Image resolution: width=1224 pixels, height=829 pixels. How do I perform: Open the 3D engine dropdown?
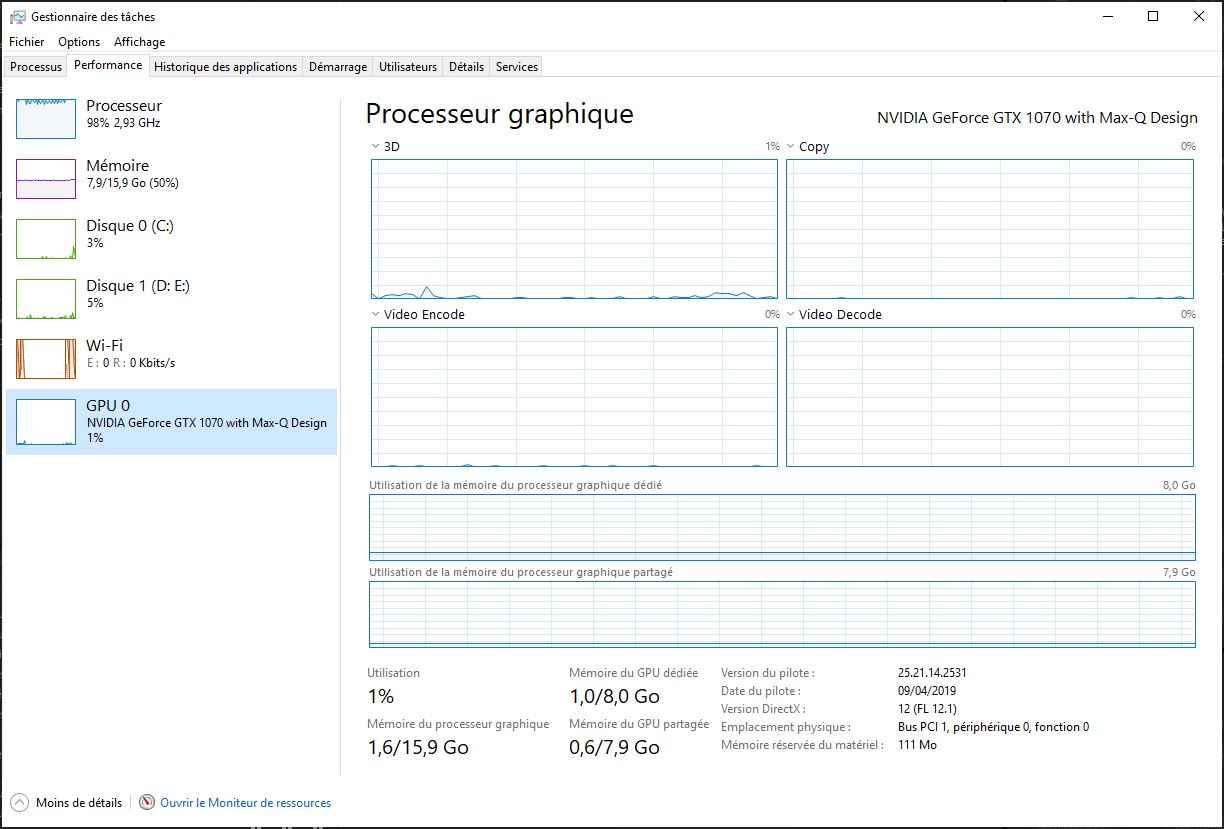(385, 147)
